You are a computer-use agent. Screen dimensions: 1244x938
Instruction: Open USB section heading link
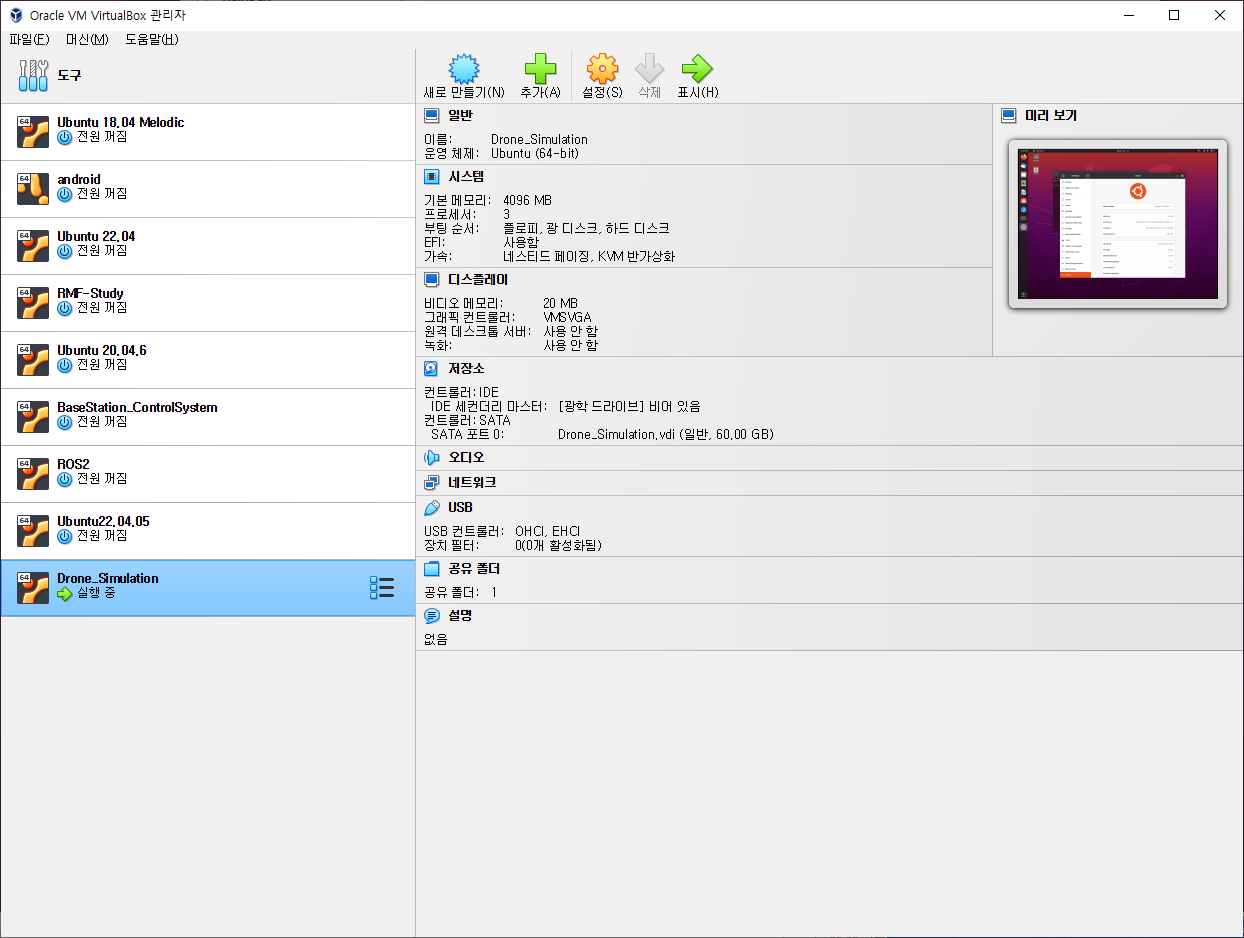[460, 508]
